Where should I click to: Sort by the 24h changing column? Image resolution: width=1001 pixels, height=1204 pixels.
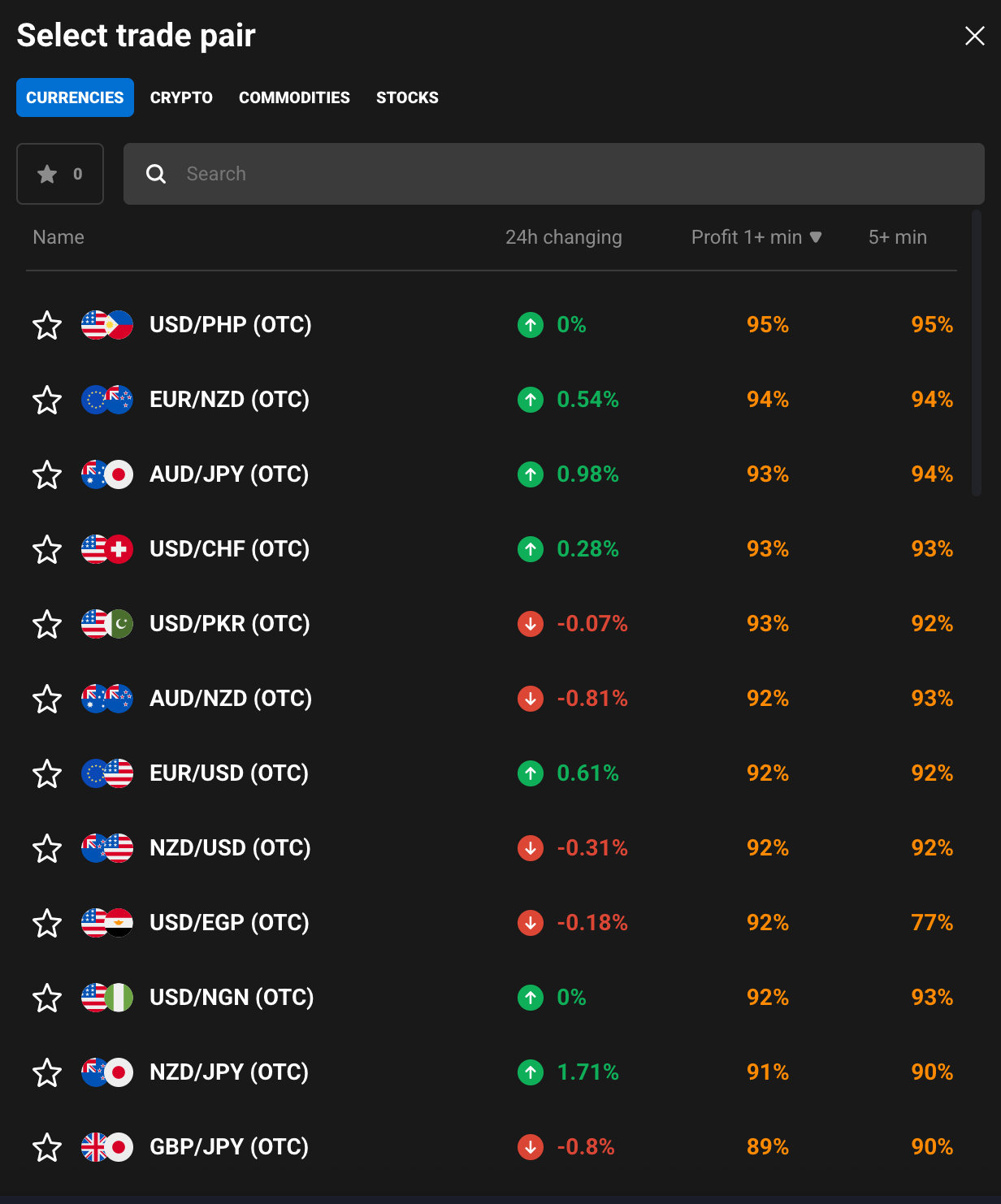(563, 237)
